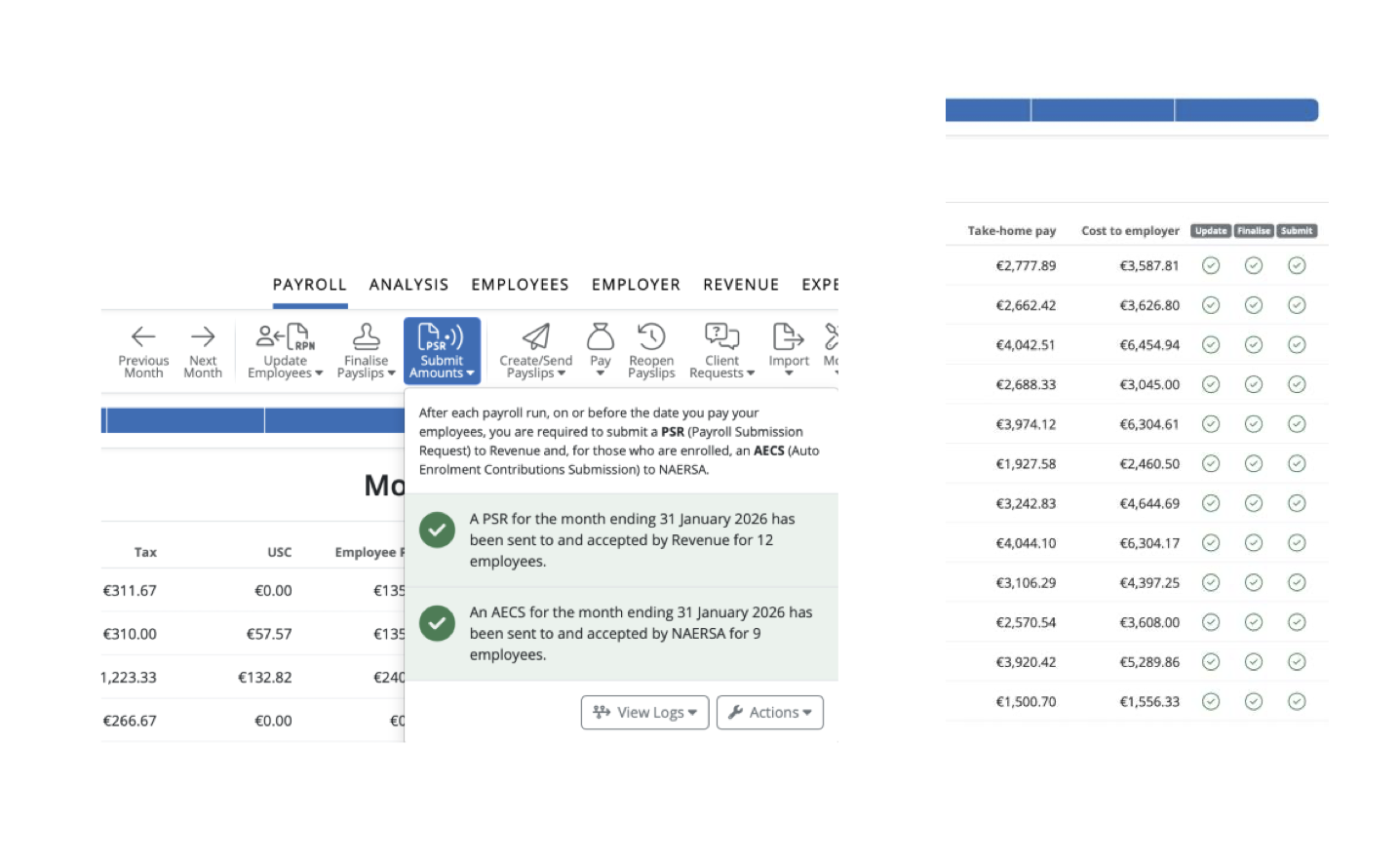Open the Pay money bag tool
The height and width of the screenshot is (864, 1400).
click(x=601, y=351)
